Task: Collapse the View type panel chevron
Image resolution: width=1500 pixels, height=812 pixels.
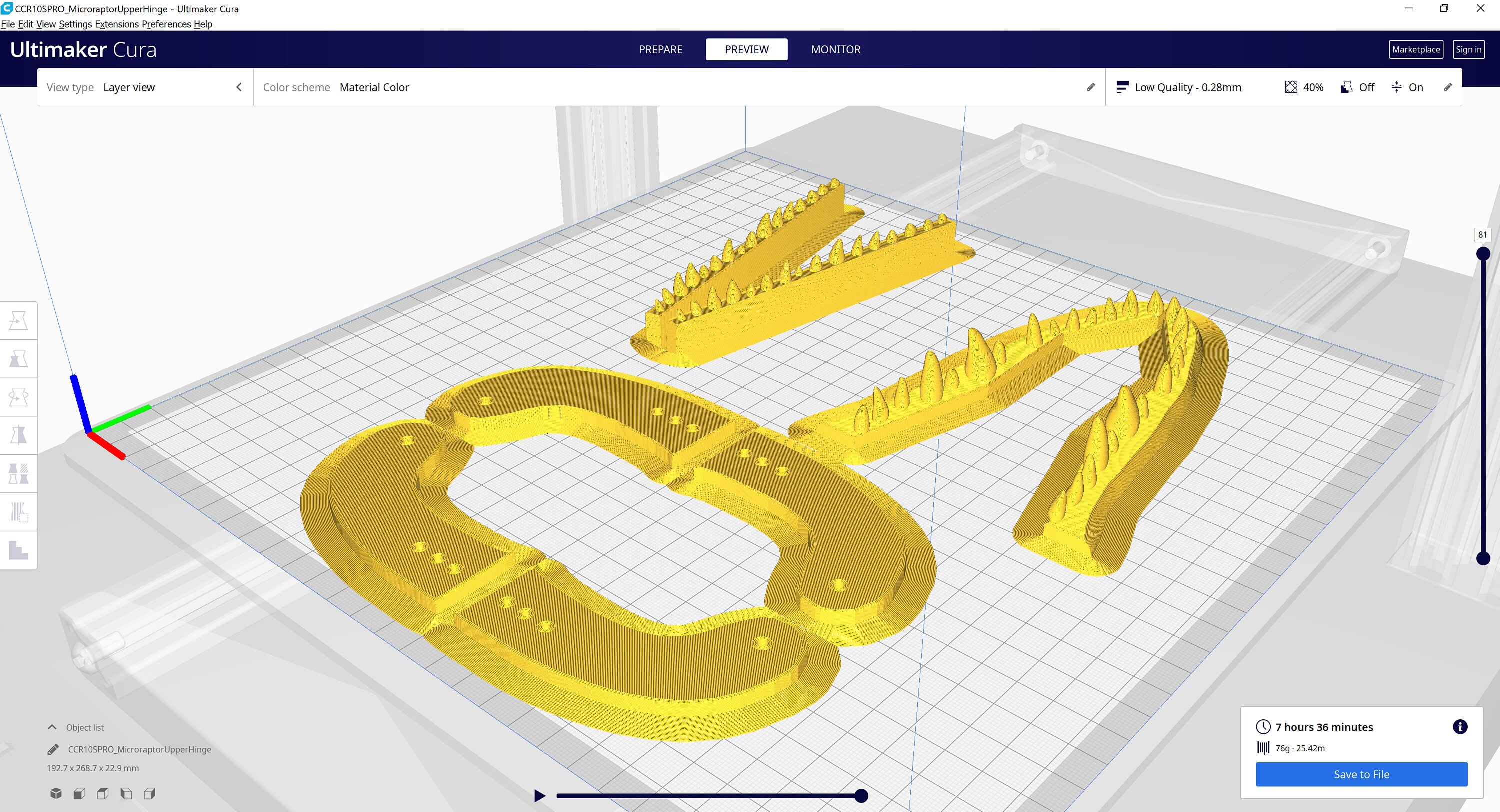Action: pos(238,87)
